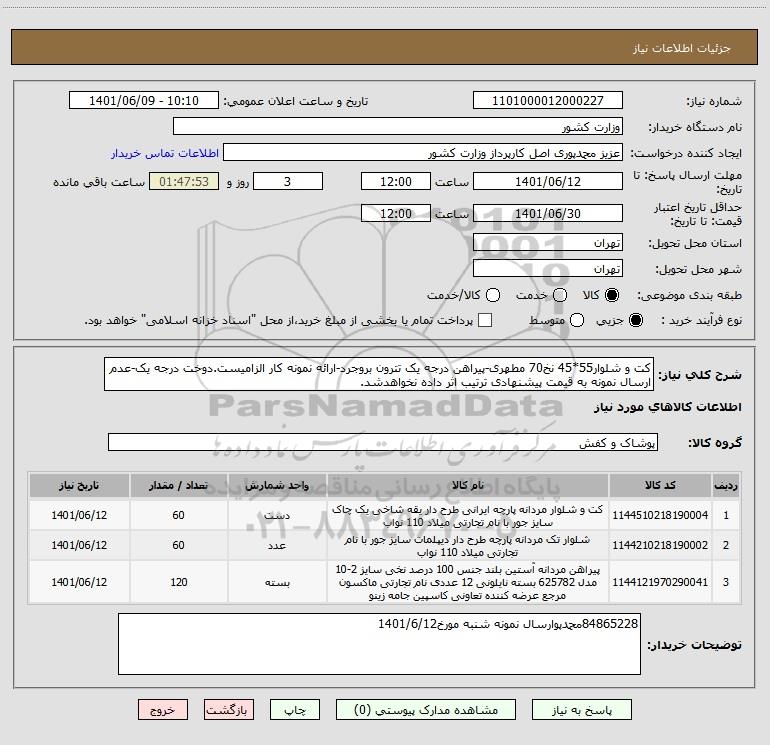
Task: Click the پاسخ به نیاز button
Action: pos(581,710)
